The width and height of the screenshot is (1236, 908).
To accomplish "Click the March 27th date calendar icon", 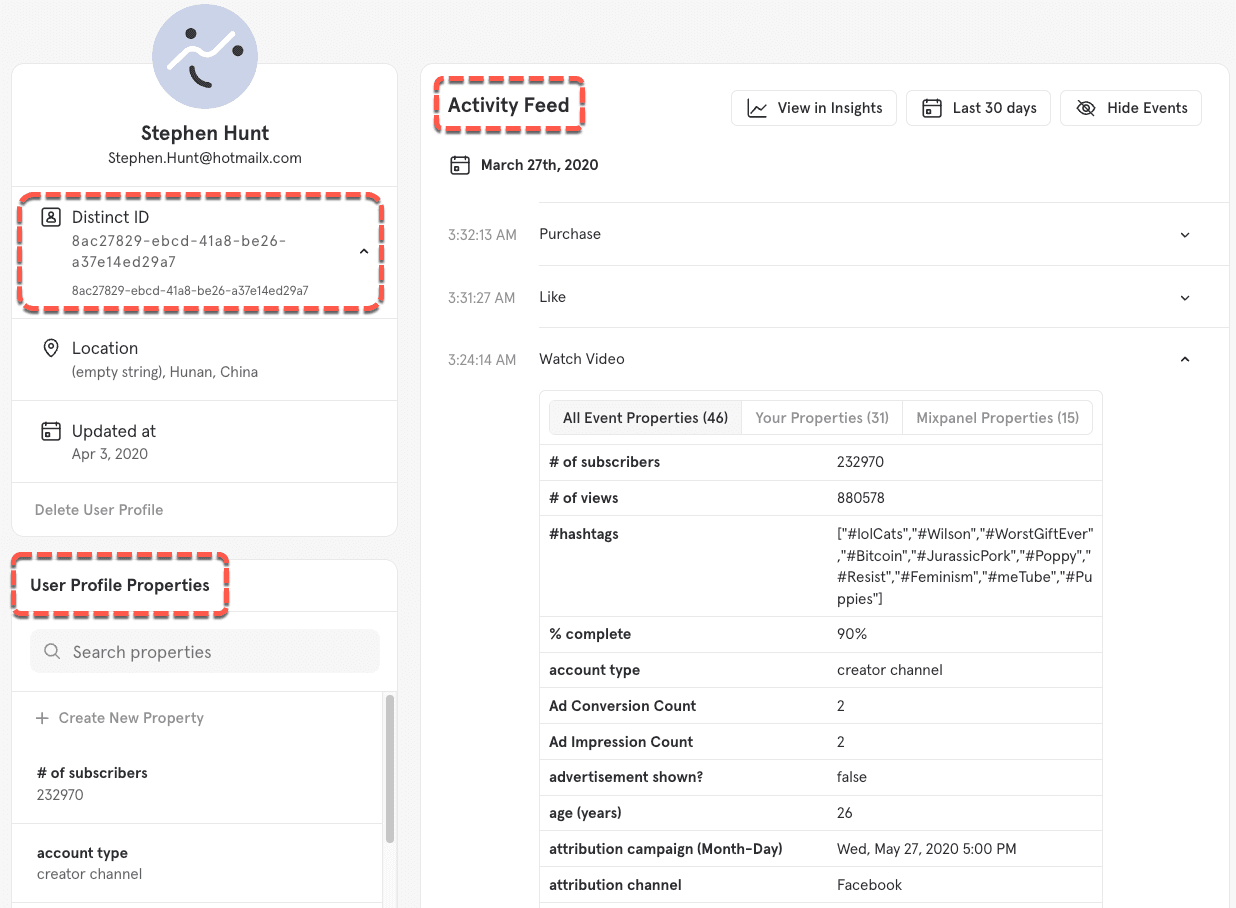I will 459,165.
